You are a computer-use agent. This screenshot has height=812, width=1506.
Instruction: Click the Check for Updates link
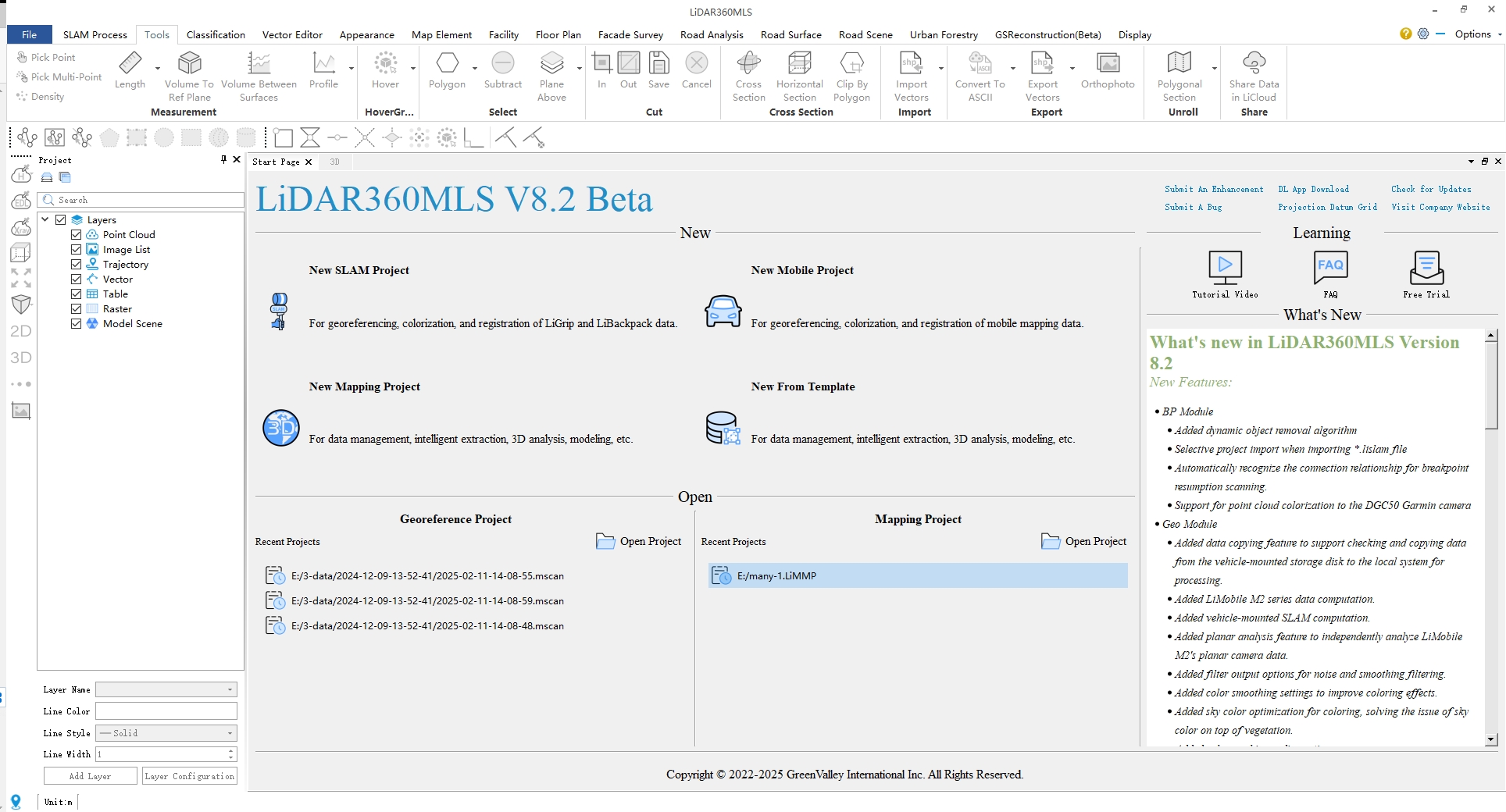tap(1431, 189)
